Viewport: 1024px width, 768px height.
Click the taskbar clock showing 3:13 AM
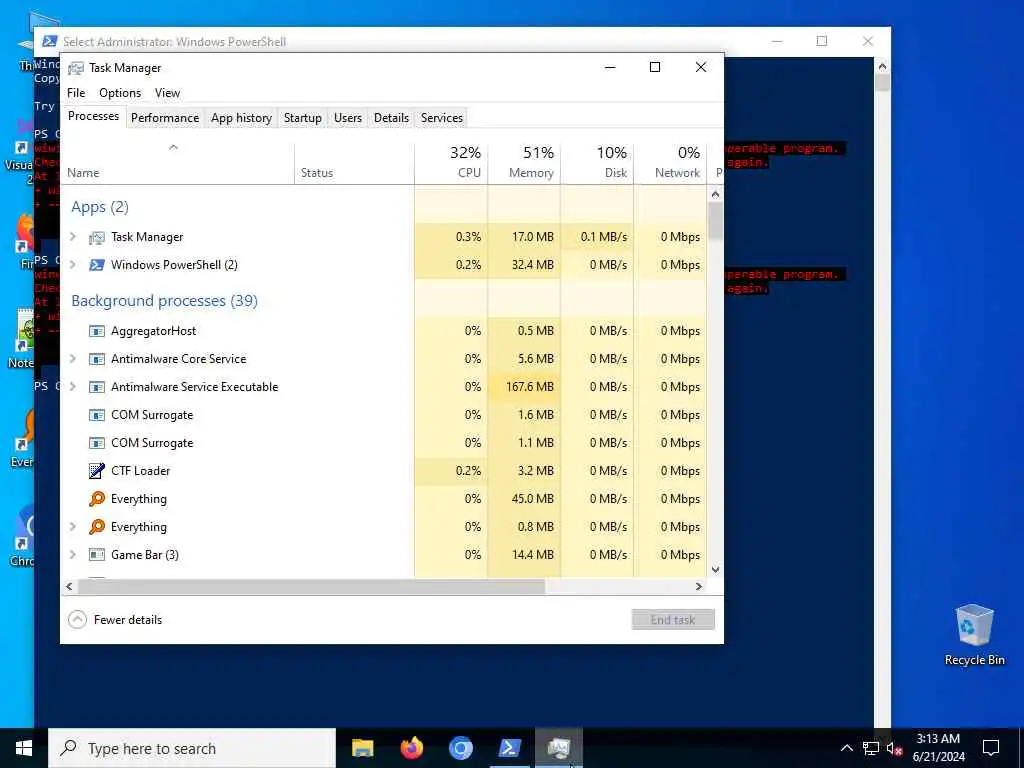pos(938,748)
